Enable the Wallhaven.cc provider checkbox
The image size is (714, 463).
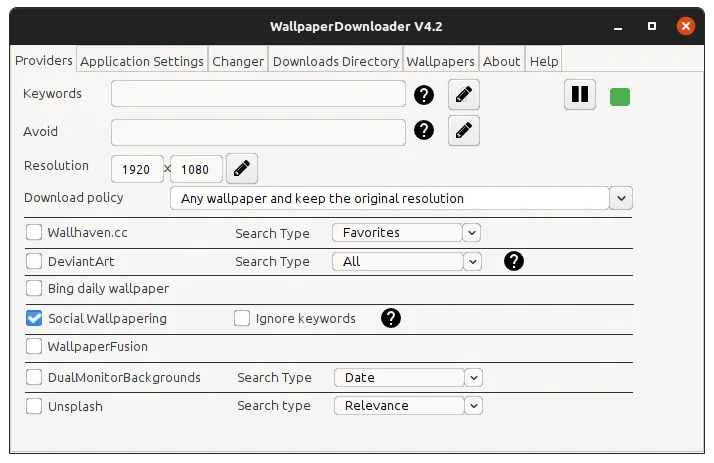coord(34,232)
